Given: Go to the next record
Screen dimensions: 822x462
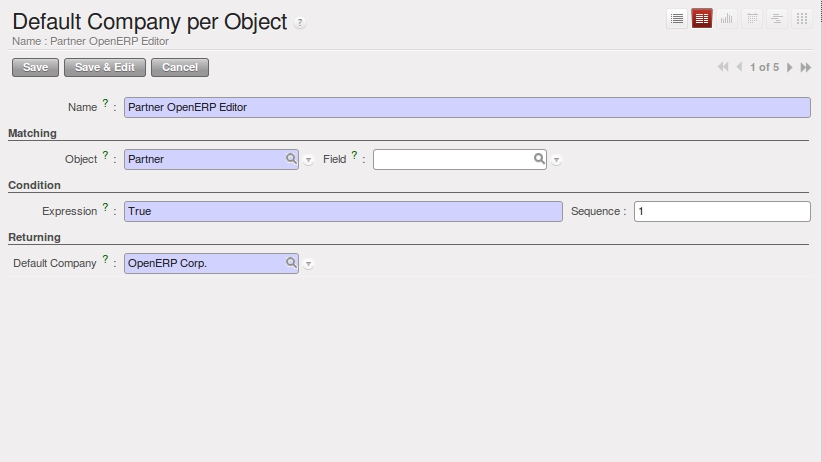Looking at the screenshot, I should 790,67.
